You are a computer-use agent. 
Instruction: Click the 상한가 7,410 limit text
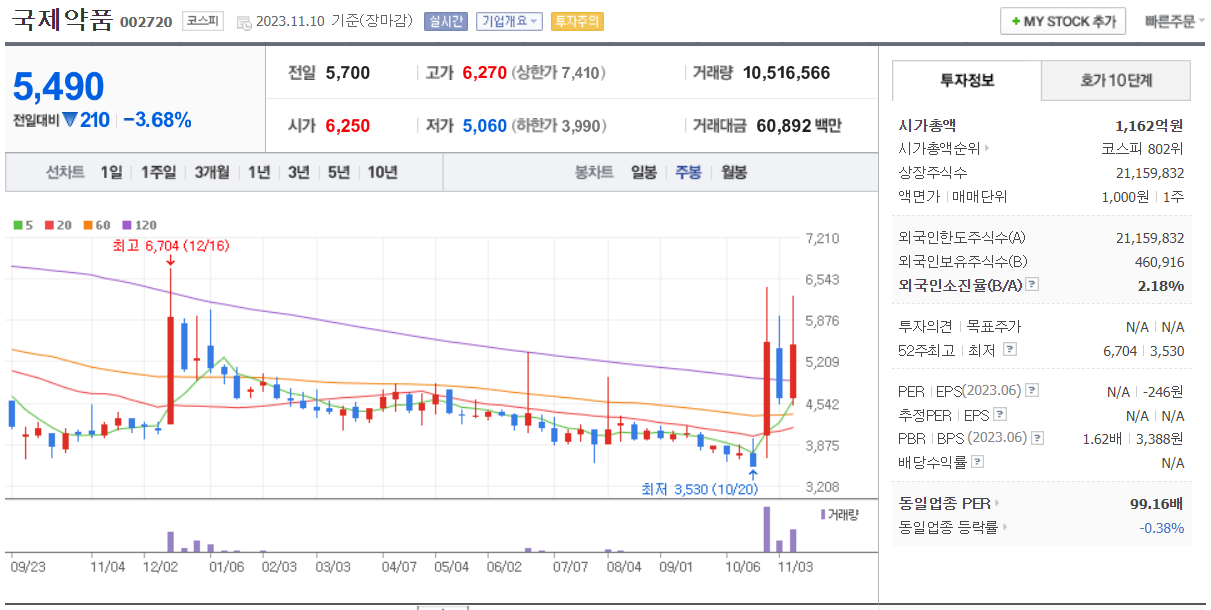click(x=558, y=73)
